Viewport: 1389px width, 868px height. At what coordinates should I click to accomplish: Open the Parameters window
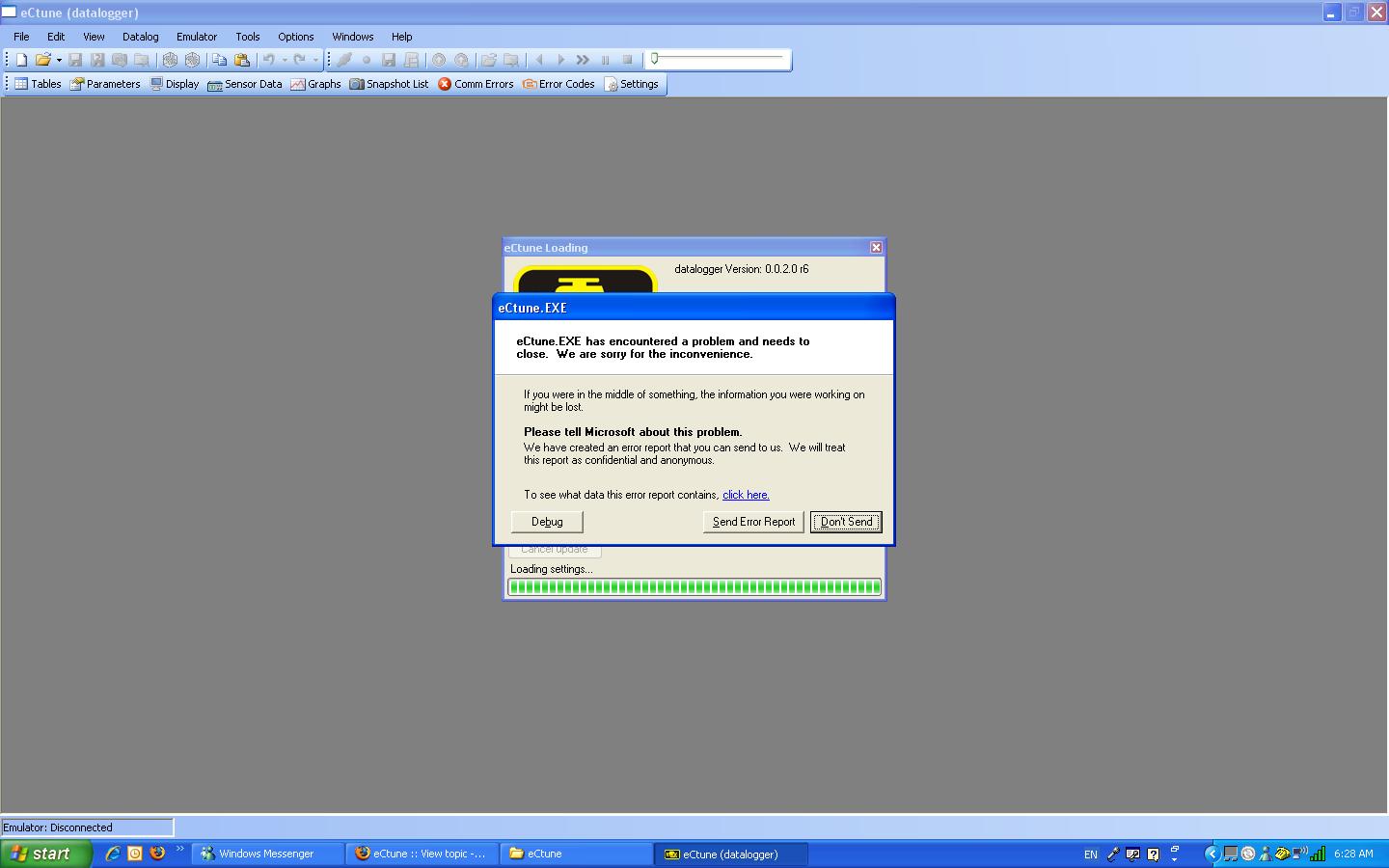[x=105, y=84]
